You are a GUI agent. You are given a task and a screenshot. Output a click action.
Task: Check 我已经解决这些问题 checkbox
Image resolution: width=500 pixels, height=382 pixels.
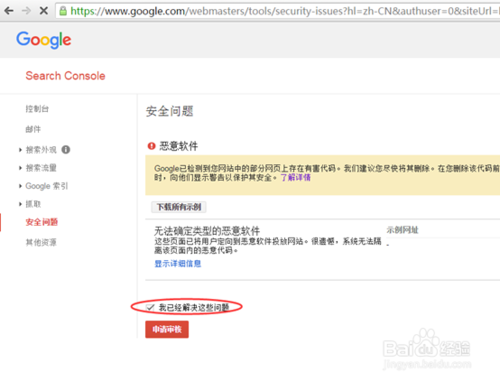[150, 307]
